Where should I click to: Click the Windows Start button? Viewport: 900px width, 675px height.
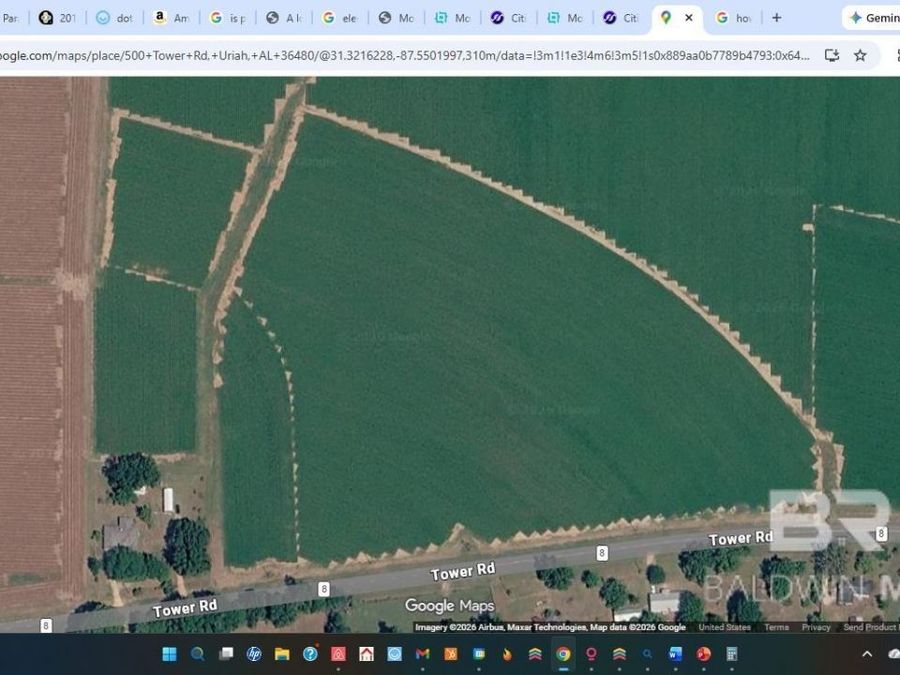click(167, 655)
